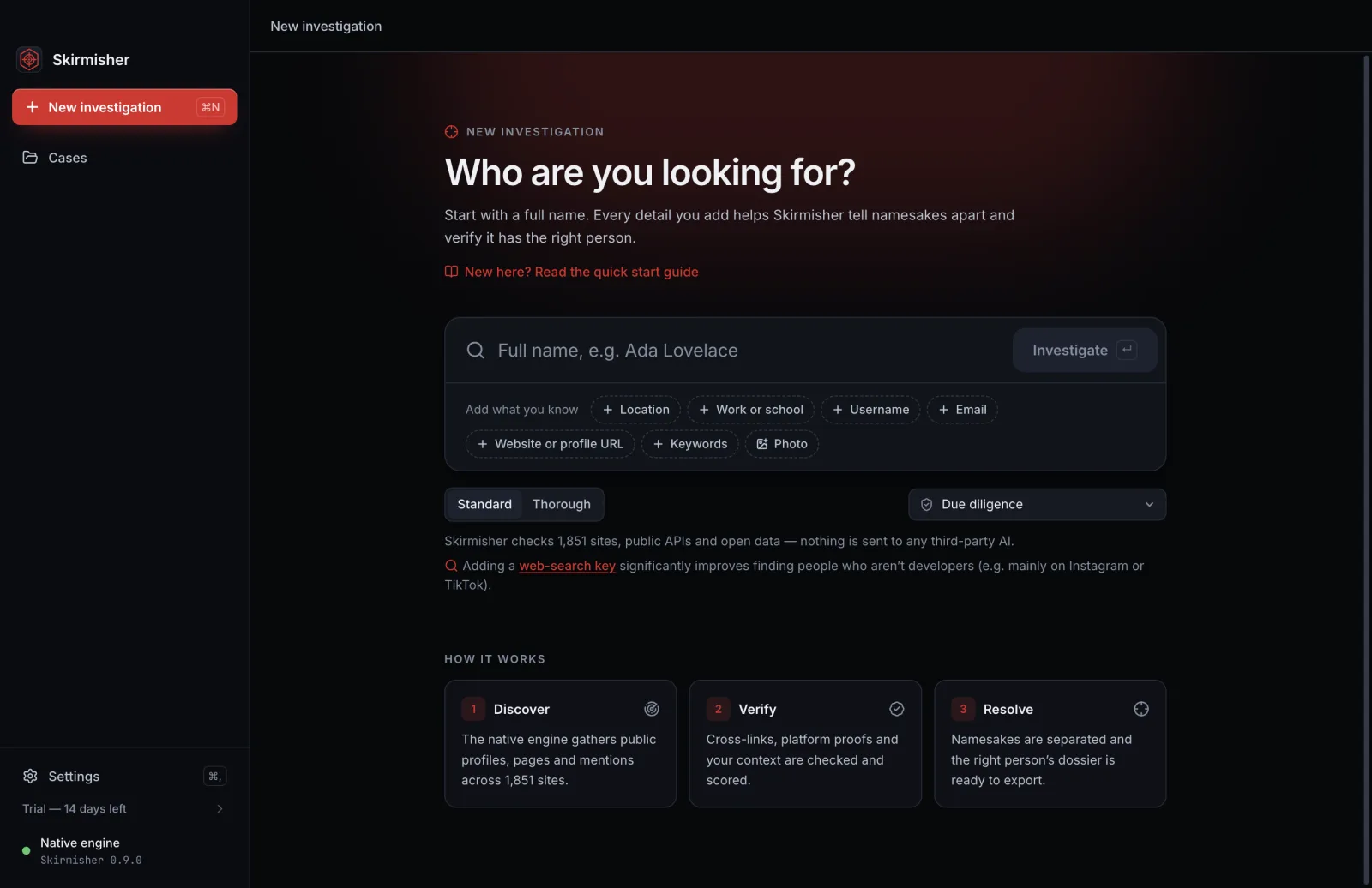Viewport: 1372px width, 888px height.
Task: Follow the web-search key link
Action: 567,566
